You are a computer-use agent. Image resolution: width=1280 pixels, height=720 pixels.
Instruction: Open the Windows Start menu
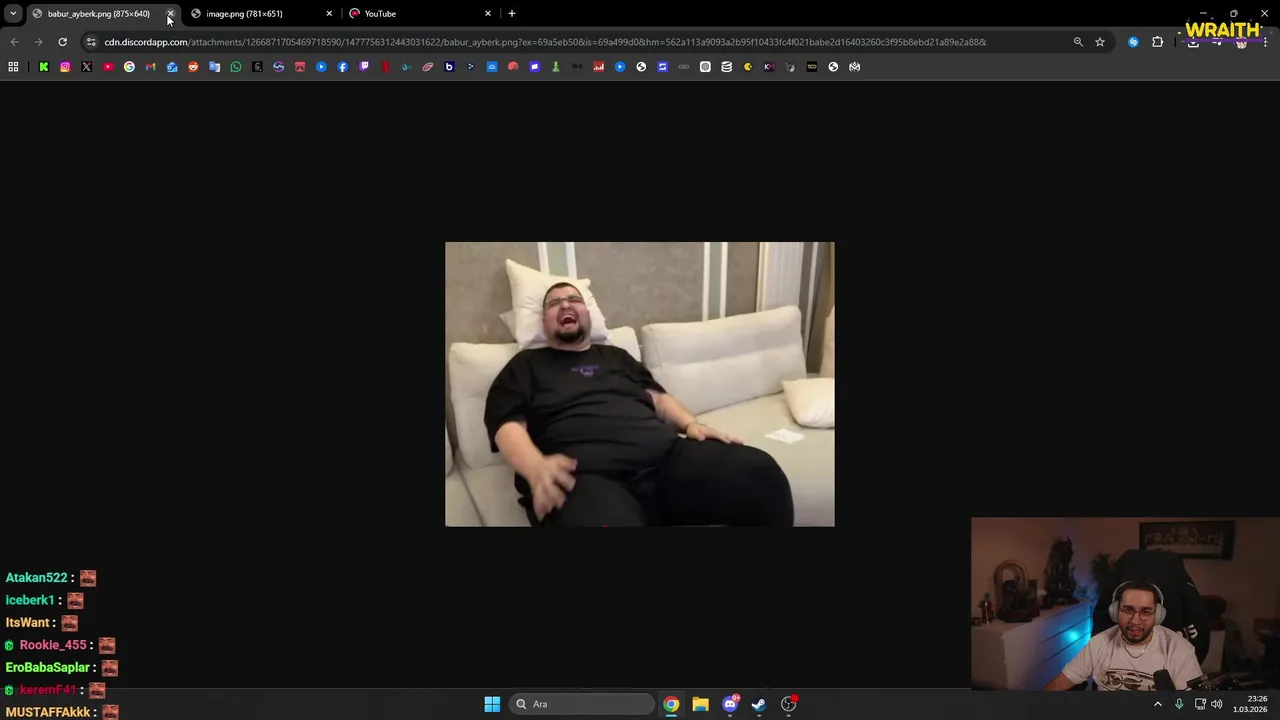click(492, 704)
